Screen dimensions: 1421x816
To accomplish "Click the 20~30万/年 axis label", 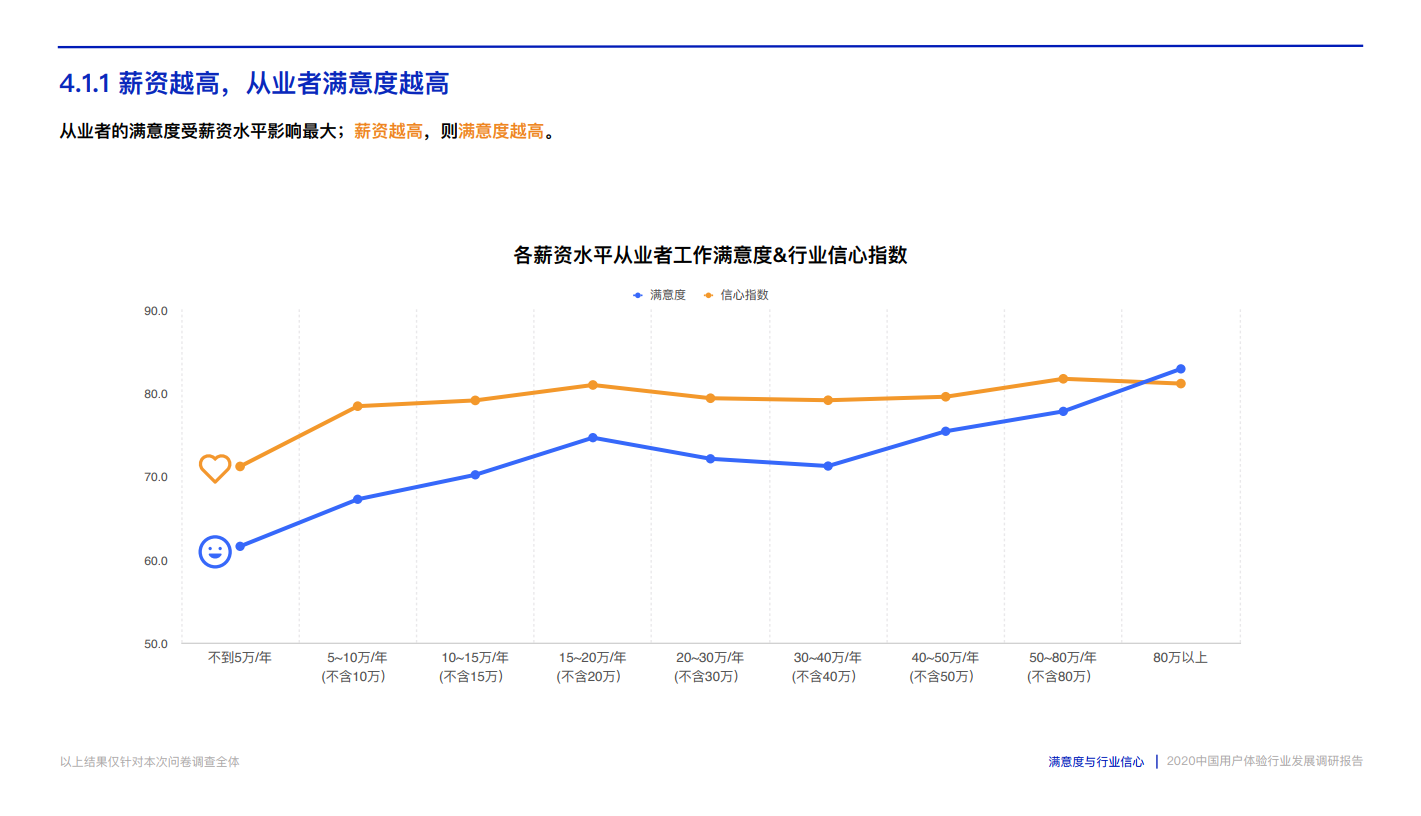I will tap(710, 666).
